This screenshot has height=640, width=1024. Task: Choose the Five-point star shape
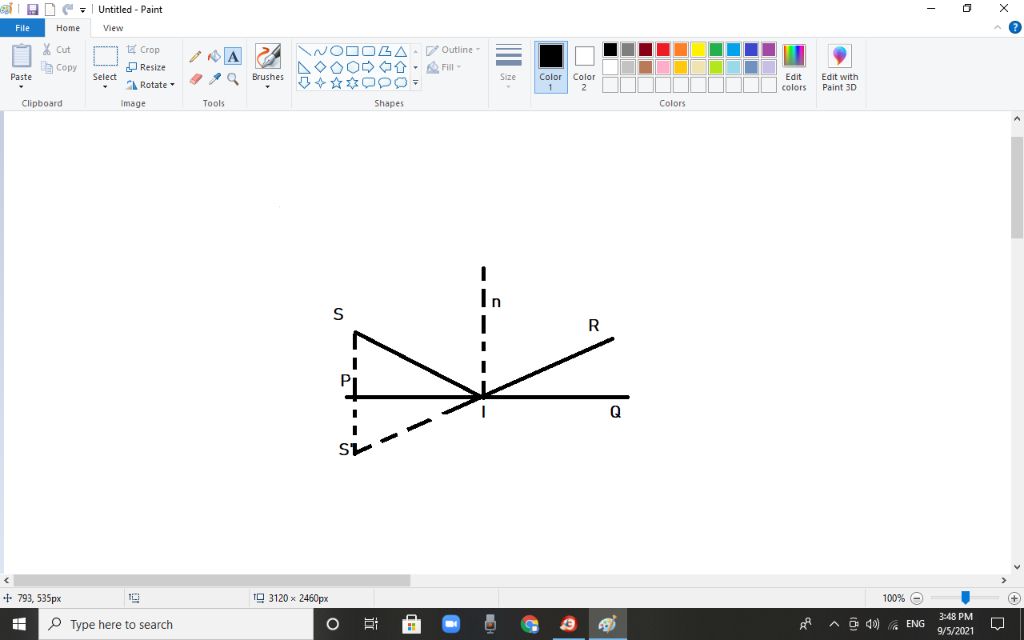(x=336, y=83)
